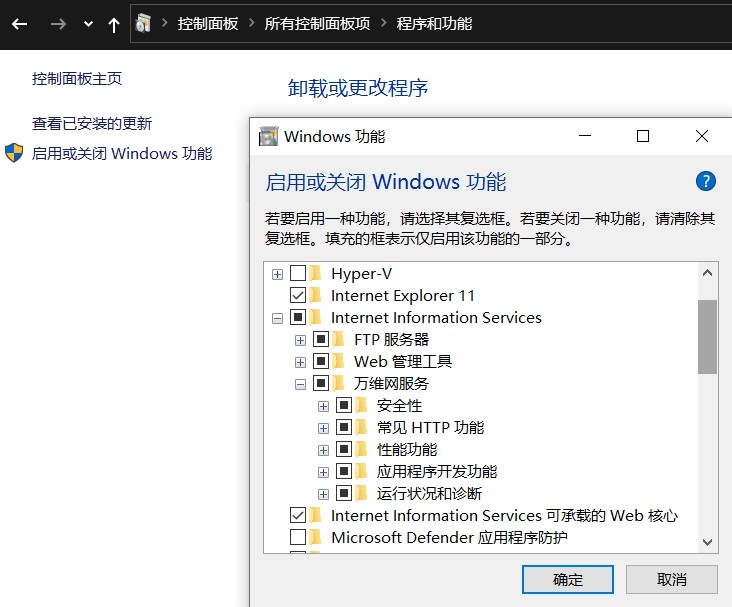Cancel with the 取消 button

(x=671, y=579)
